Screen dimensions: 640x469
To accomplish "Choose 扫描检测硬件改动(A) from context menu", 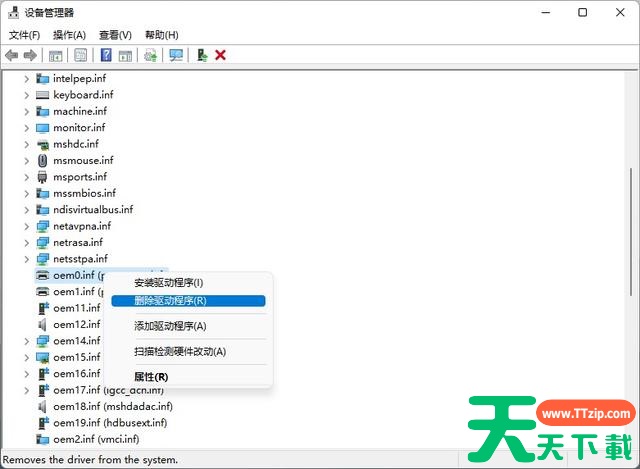I will pos(188,351).
